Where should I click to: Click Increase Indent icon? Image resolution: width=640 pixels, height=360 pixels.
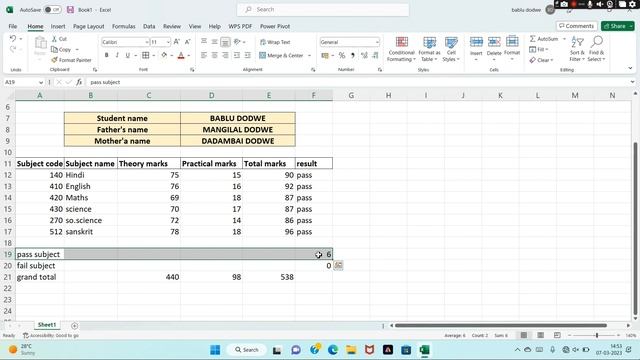click(247, 55)
